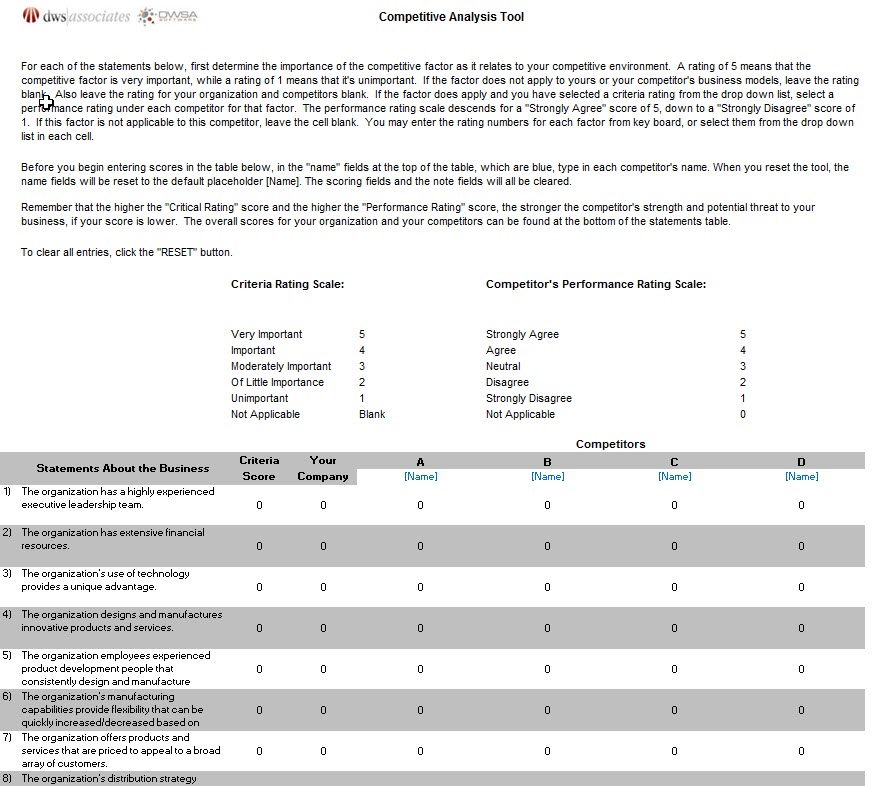Select Competitor A cell for financial resources row
This screenshot has height=786, width=876.
pyautogui.click(x=421, y=546)
